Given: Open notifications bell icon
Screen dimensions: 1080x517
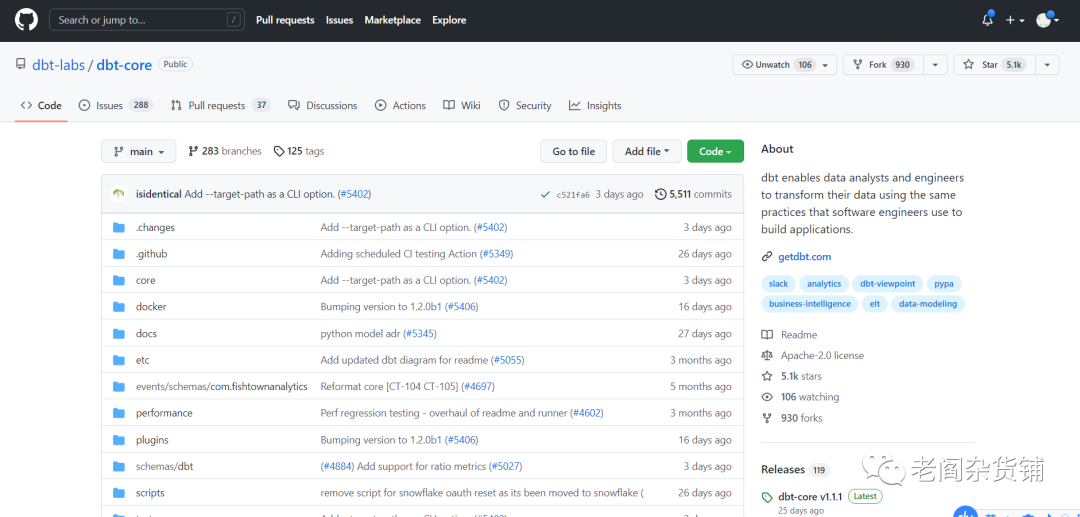Looking at the screenshot, I should click(988, 20).
